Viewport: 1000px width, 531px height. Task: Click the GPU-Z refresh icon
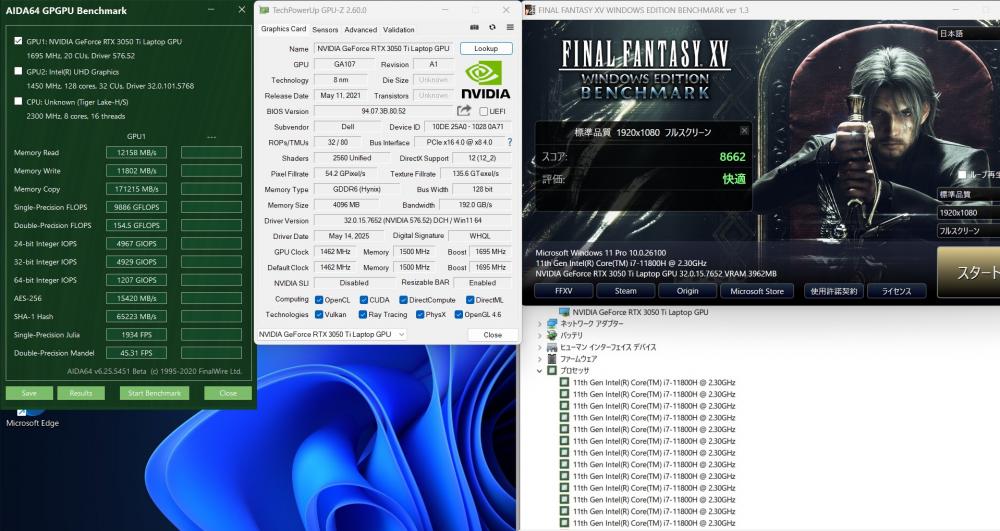492,27
